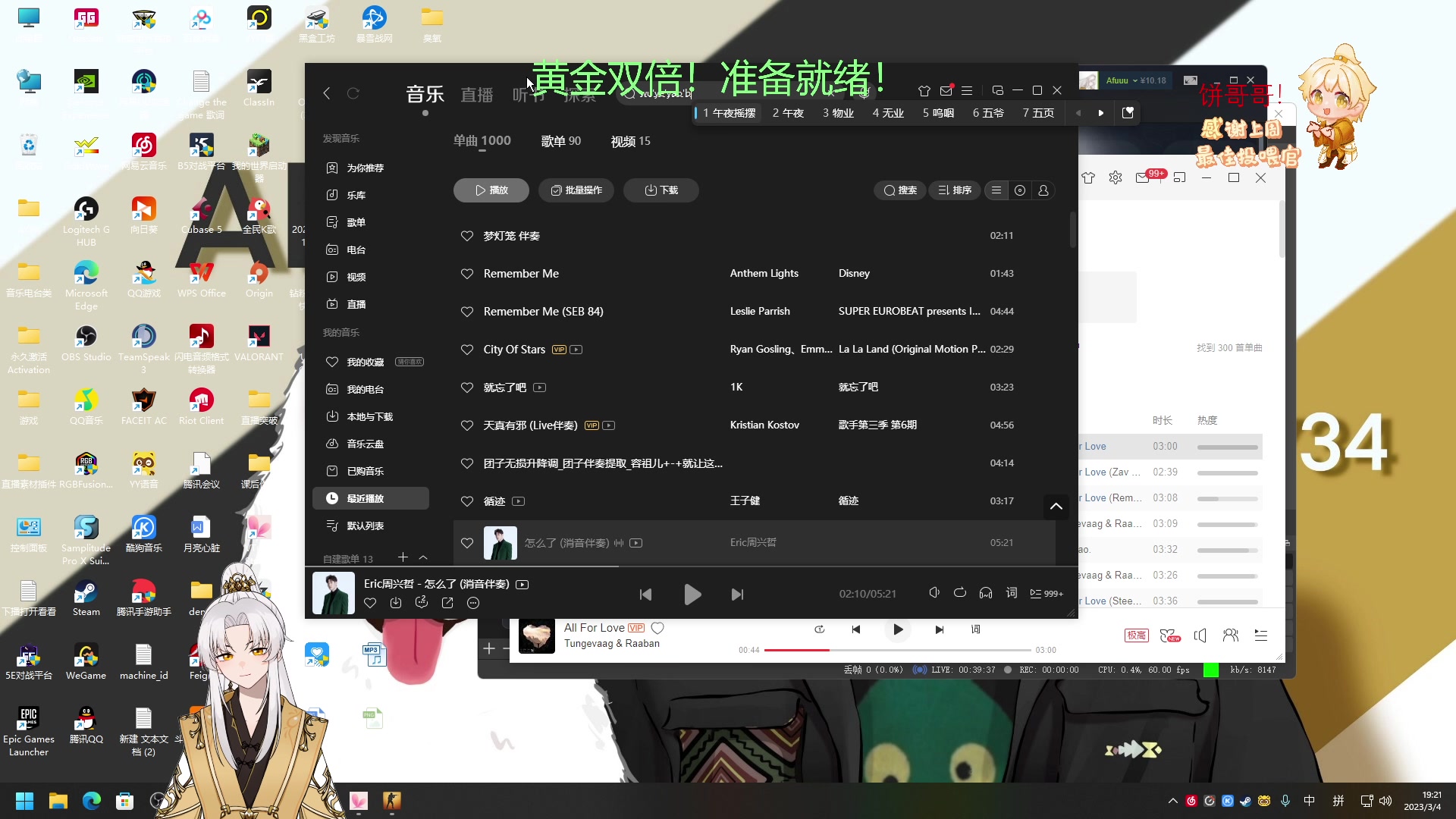
Task: Refresh the KuGou page
Action: (x=353, y=93)
